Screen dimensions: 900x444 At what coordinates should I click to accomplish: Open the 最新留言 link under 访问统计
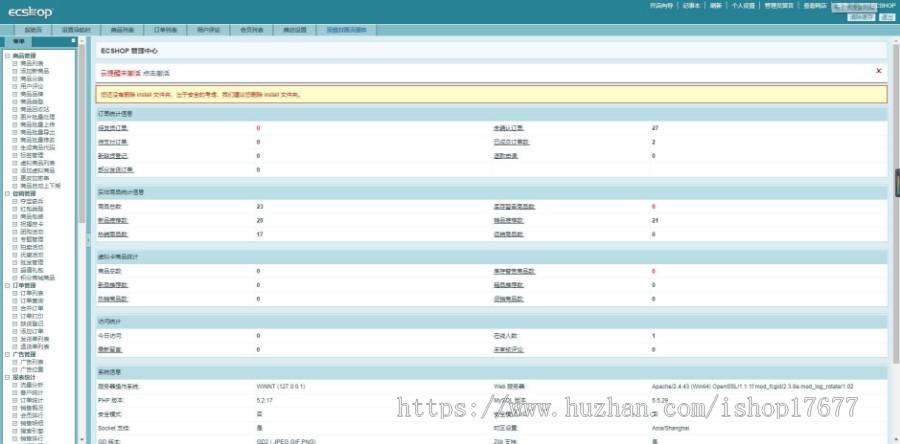[x=110, y=349]
